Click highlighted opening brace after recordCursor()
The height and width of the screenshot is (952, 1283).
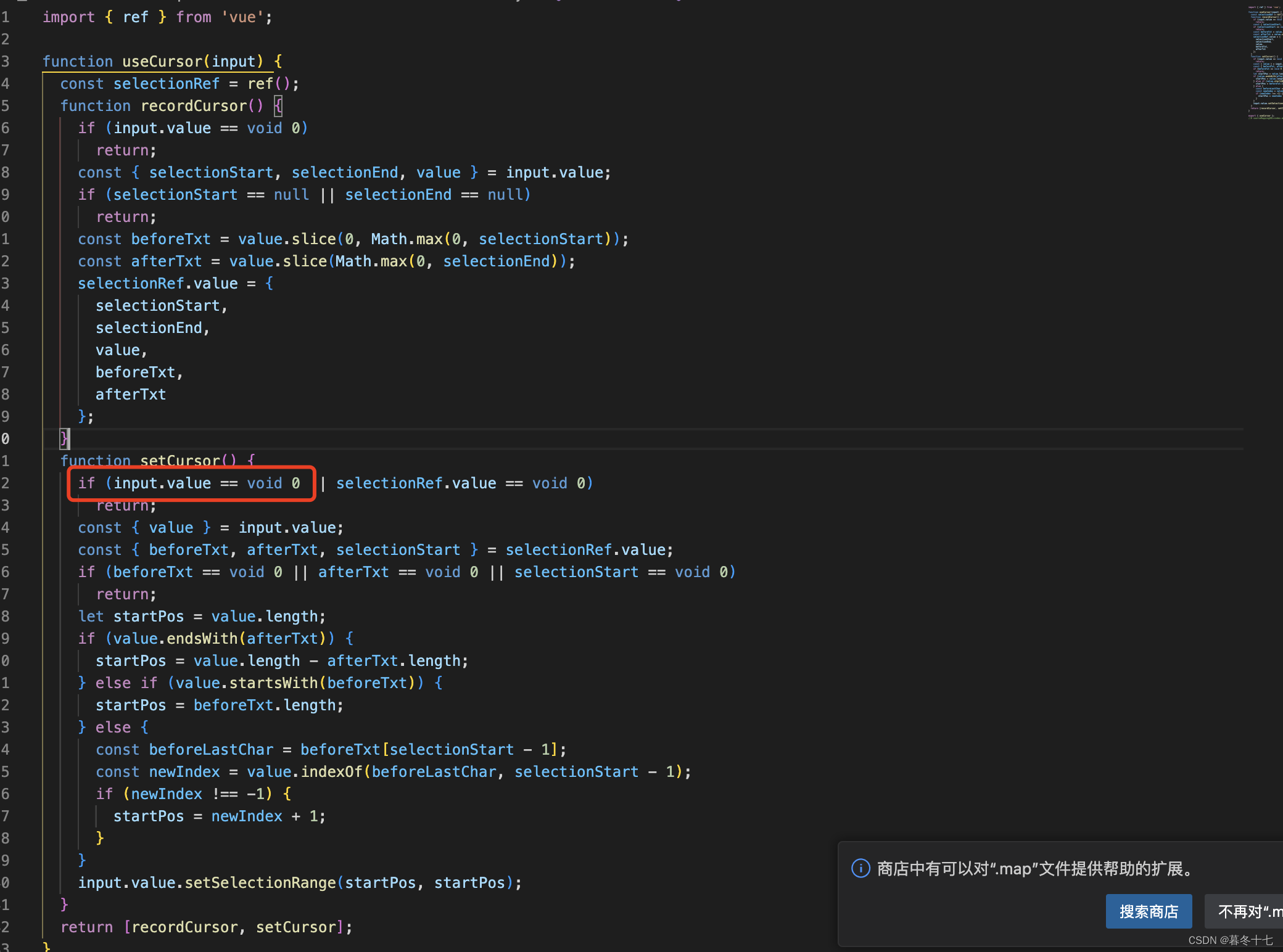[x=278, y=106]
